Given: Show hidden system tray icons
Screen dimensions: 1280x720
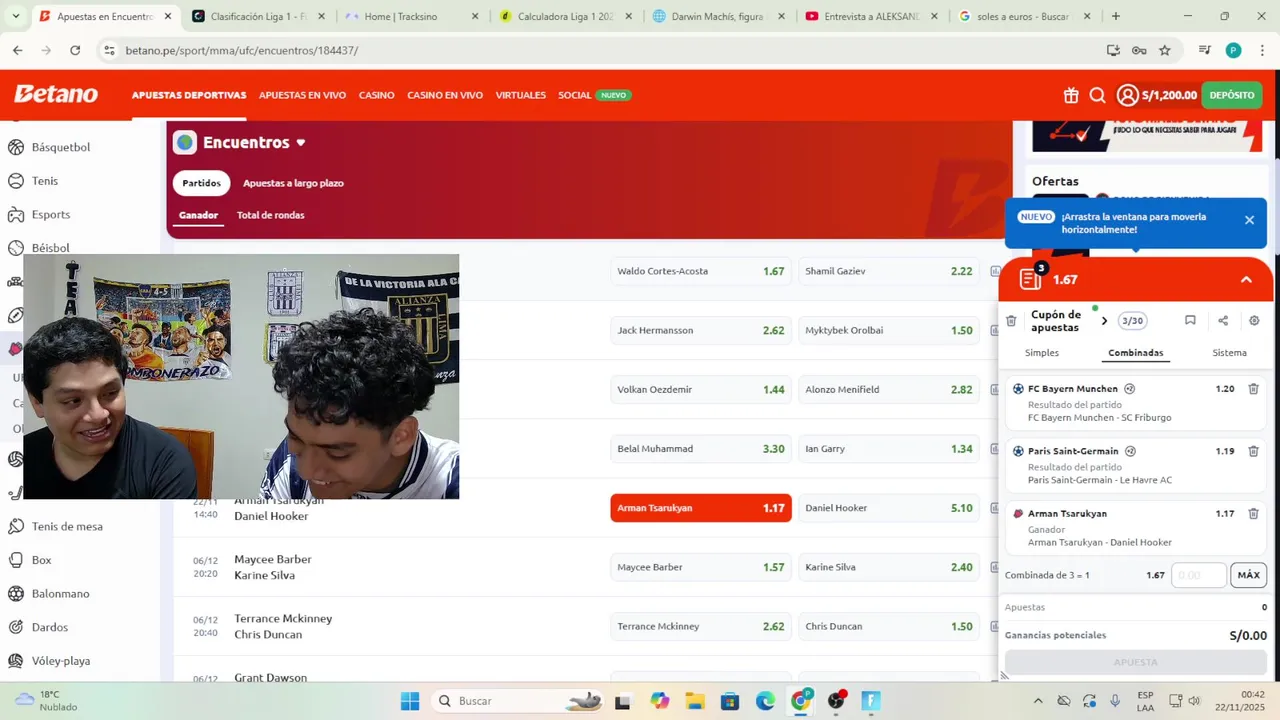Looking at the screenshot, I should tap(1038, 701).
